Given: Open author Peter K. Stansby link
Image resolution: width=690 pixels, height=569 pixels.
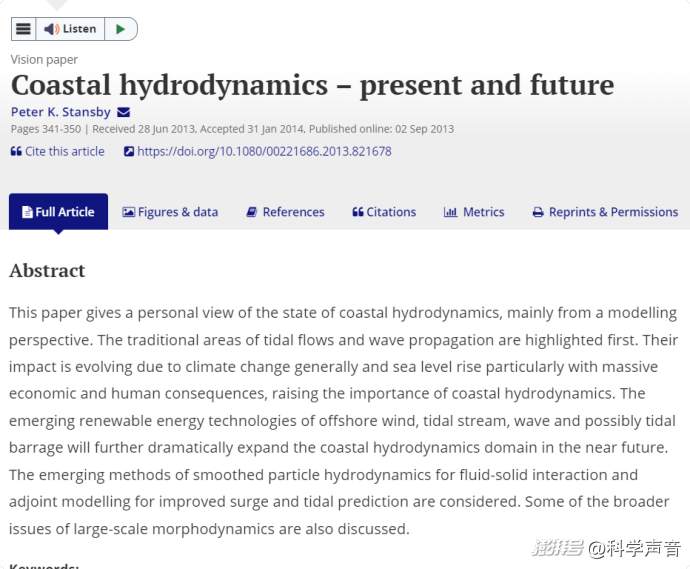Looking at the screenshot, I should [61, 112].
